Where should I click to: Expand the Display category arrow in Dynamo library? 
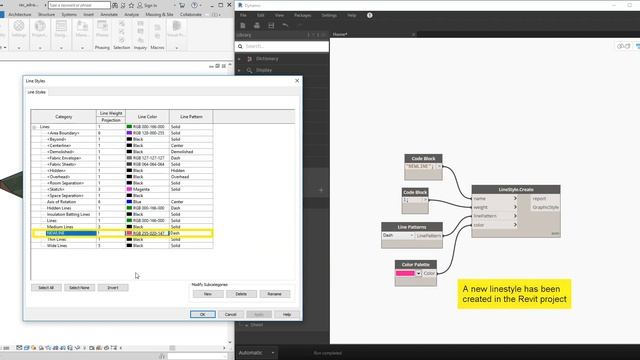click(x=239, y=70)
